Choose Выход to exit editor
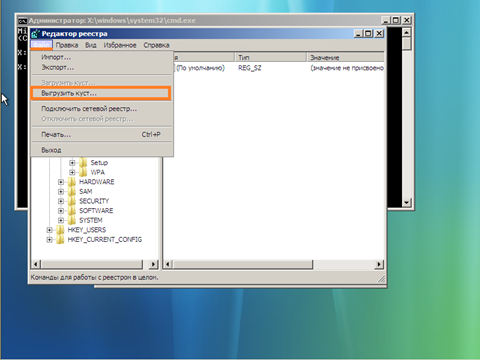This screenshot has width=480, height=360. point(102,150)
